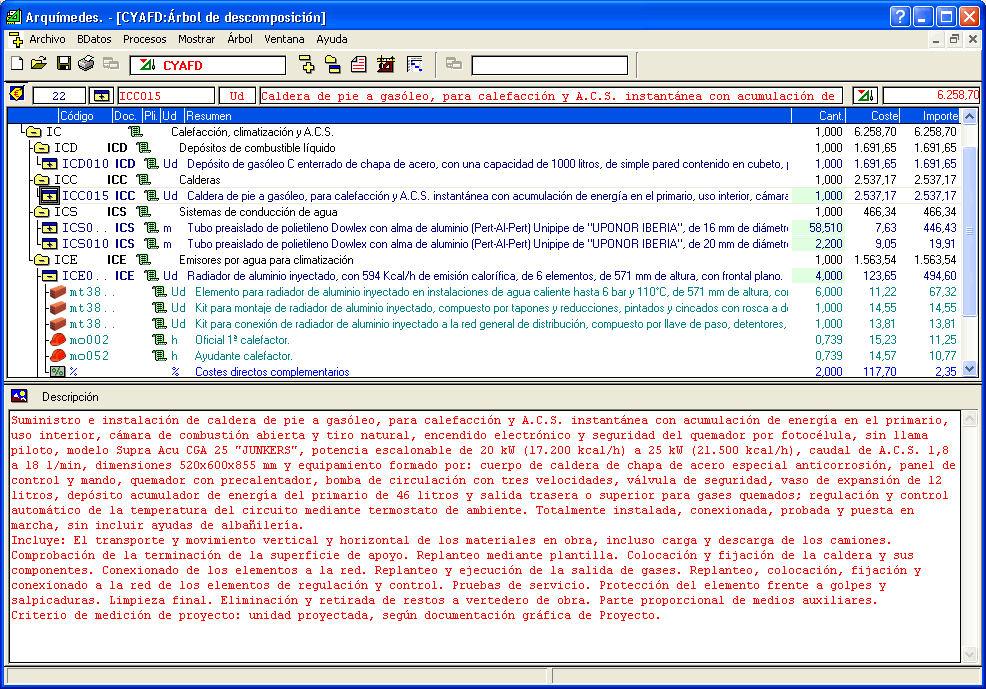This screenshot has height=689, width=986.
Task: Click the application icon left of Archivo
Action: pos(16,39)
